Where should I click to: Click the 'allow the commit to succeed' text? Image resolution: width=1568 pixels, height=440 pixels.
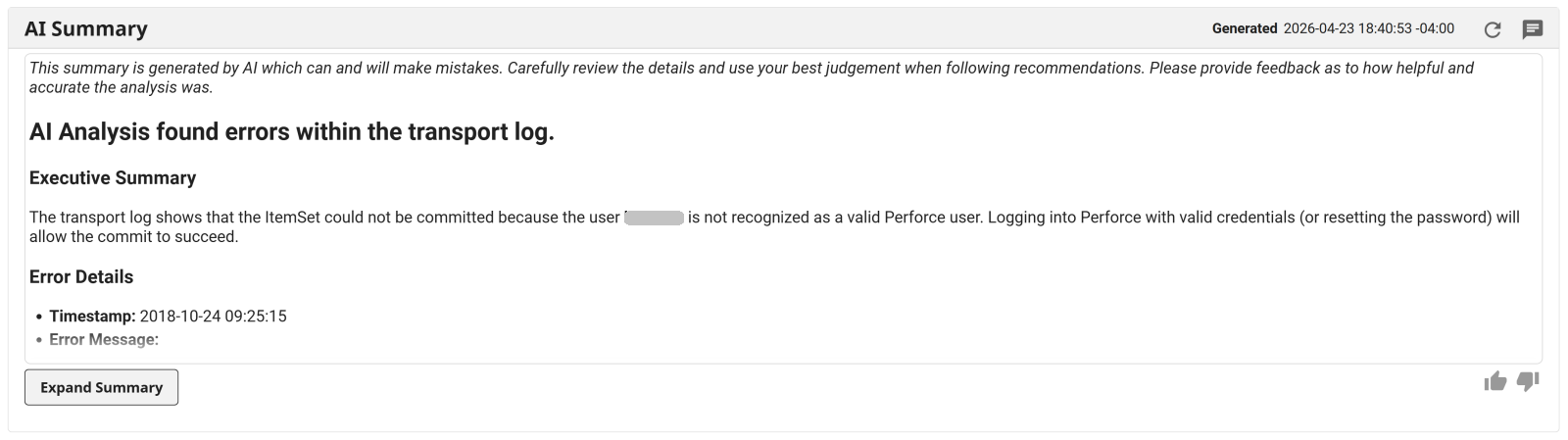click(x=133, y=236)
